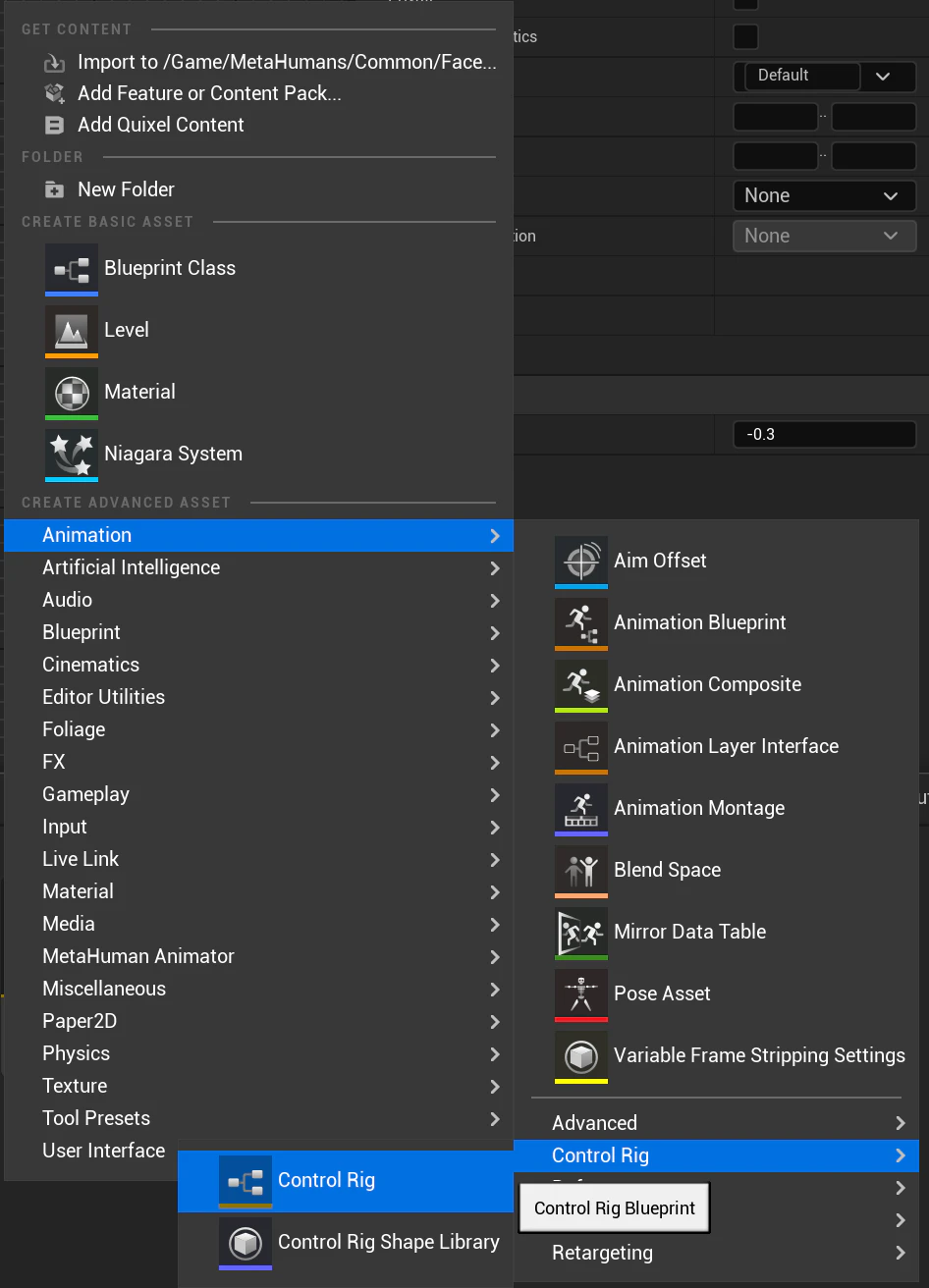The image size is (929, 1288).
Task: Select the Animation Layer Interface icon
Action: [x=581, y=747]
